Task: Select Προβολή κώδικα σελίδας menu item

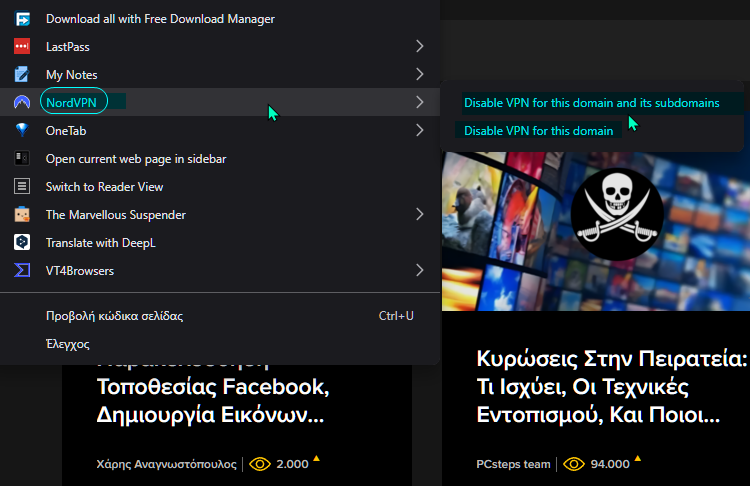Action: (x=220, y=316)
